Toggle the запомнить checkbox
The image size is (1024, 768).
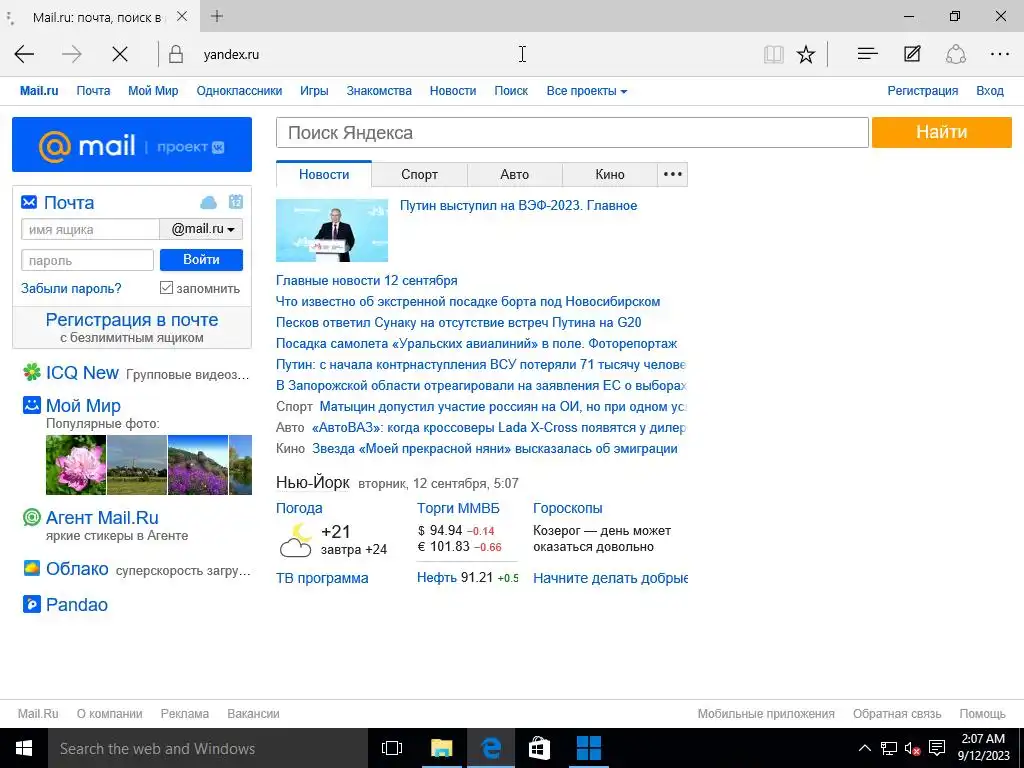pos(167,287)
